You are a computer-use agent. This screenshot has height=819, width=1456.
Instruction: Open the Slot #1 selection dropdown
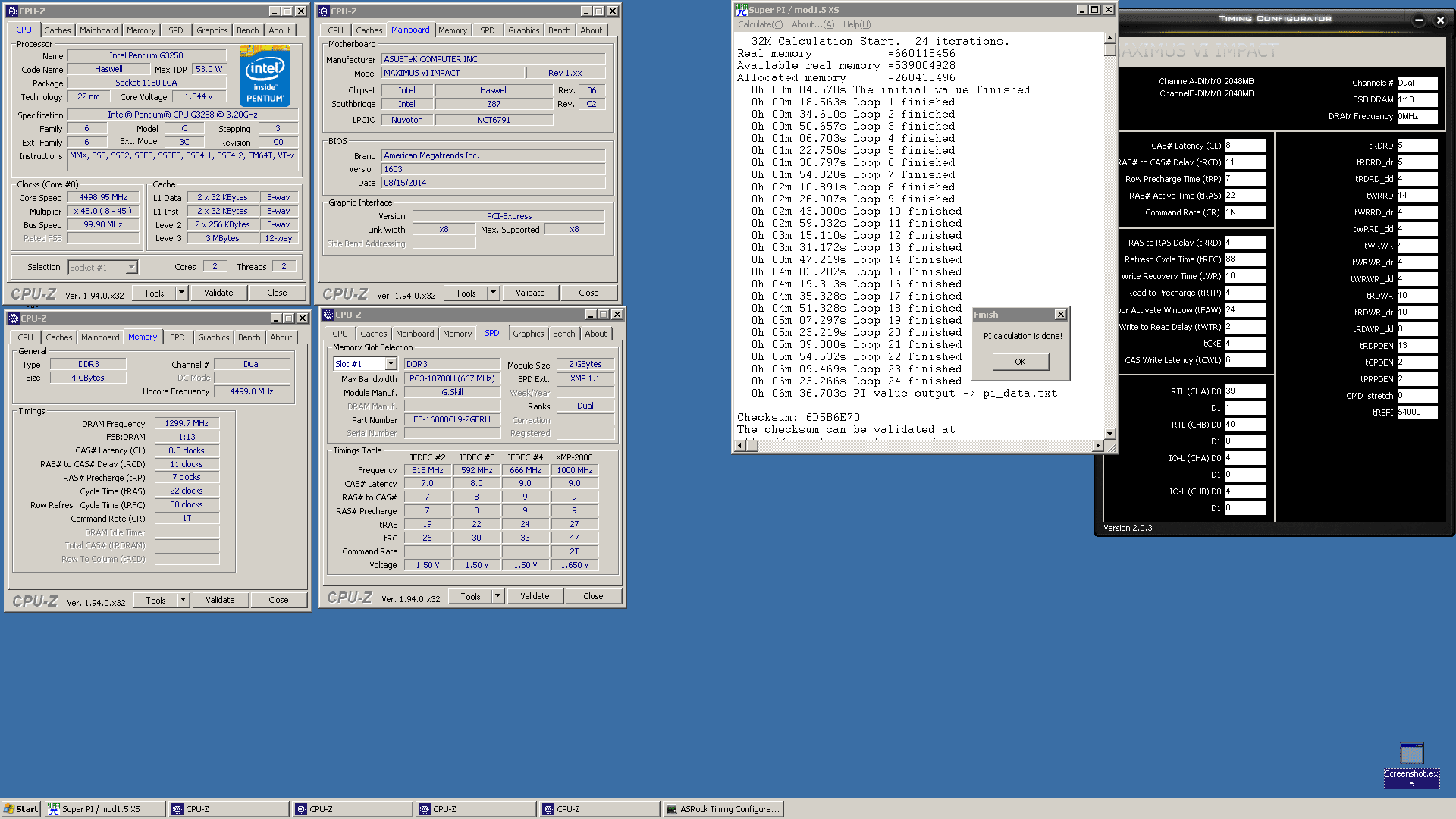[x=391, y=364]
